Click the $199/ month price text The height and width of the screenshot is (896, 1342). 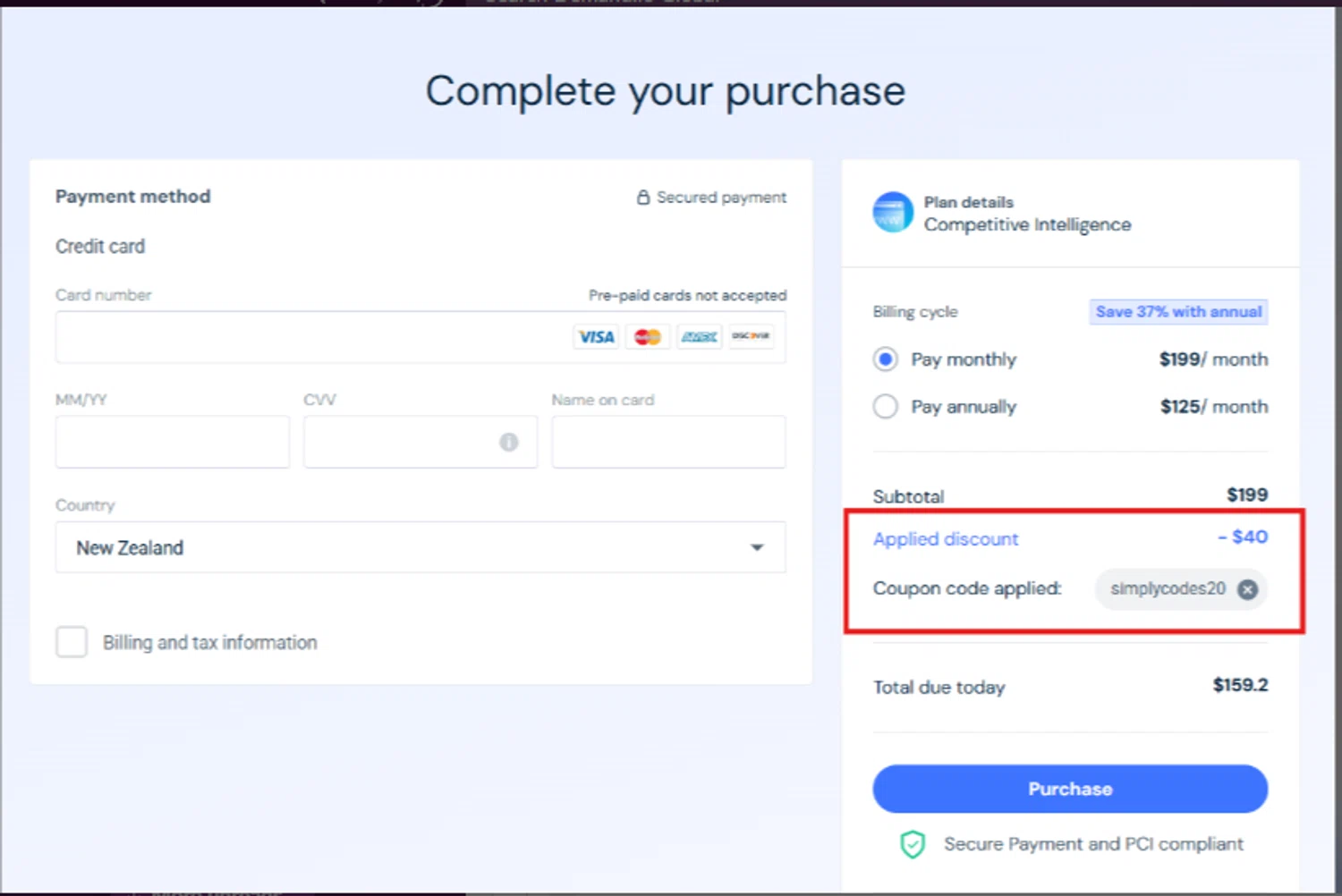point(1213,359)
